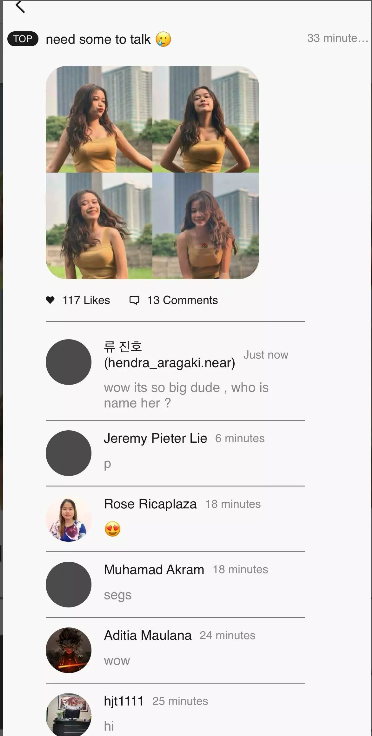372x736 pixels.
Task: Tap hendra_aragaki.near's grey avatar
Action: pos(68,362)
